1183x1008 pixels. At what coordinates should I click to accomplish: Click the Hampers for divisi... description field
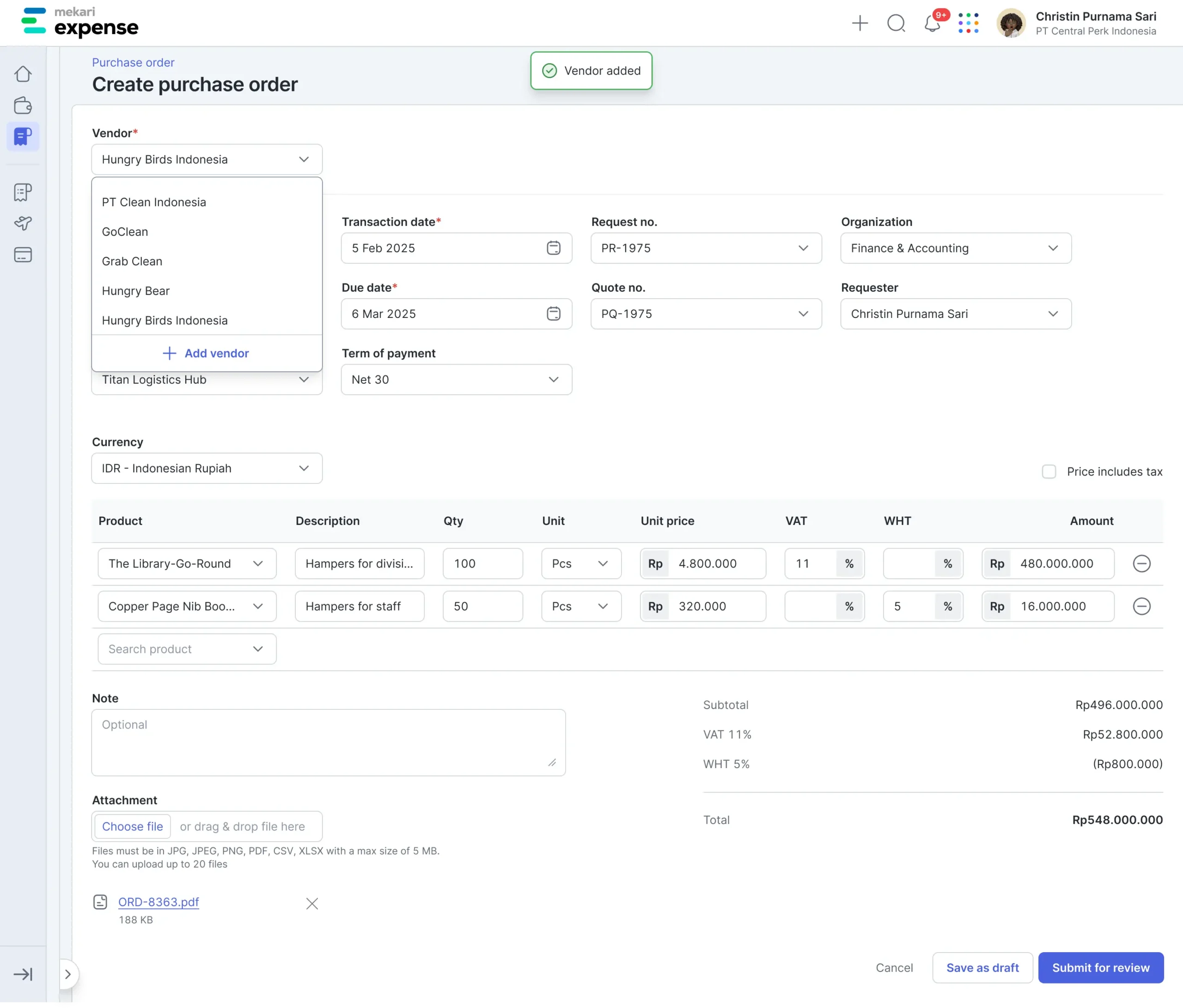[360, 564]
